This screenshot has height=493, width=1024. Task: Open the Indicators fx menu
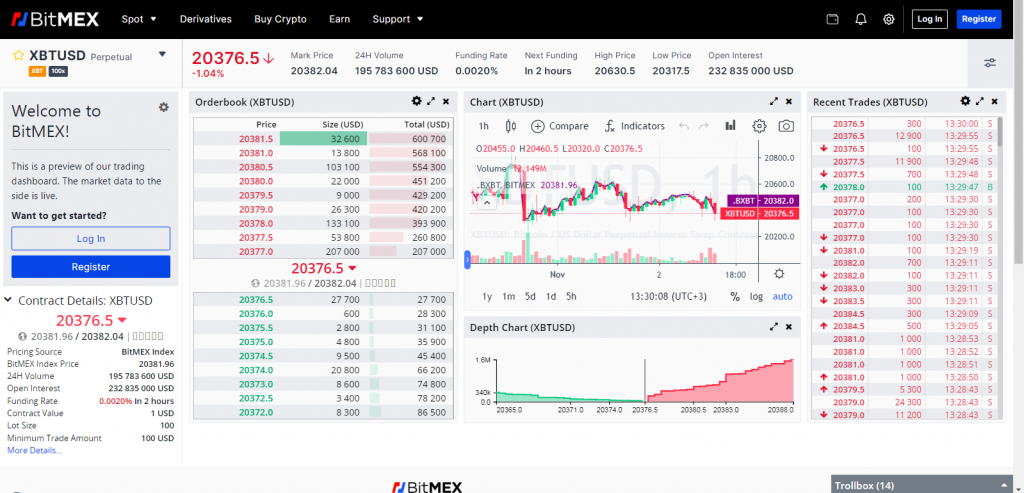tap(634, 126)
